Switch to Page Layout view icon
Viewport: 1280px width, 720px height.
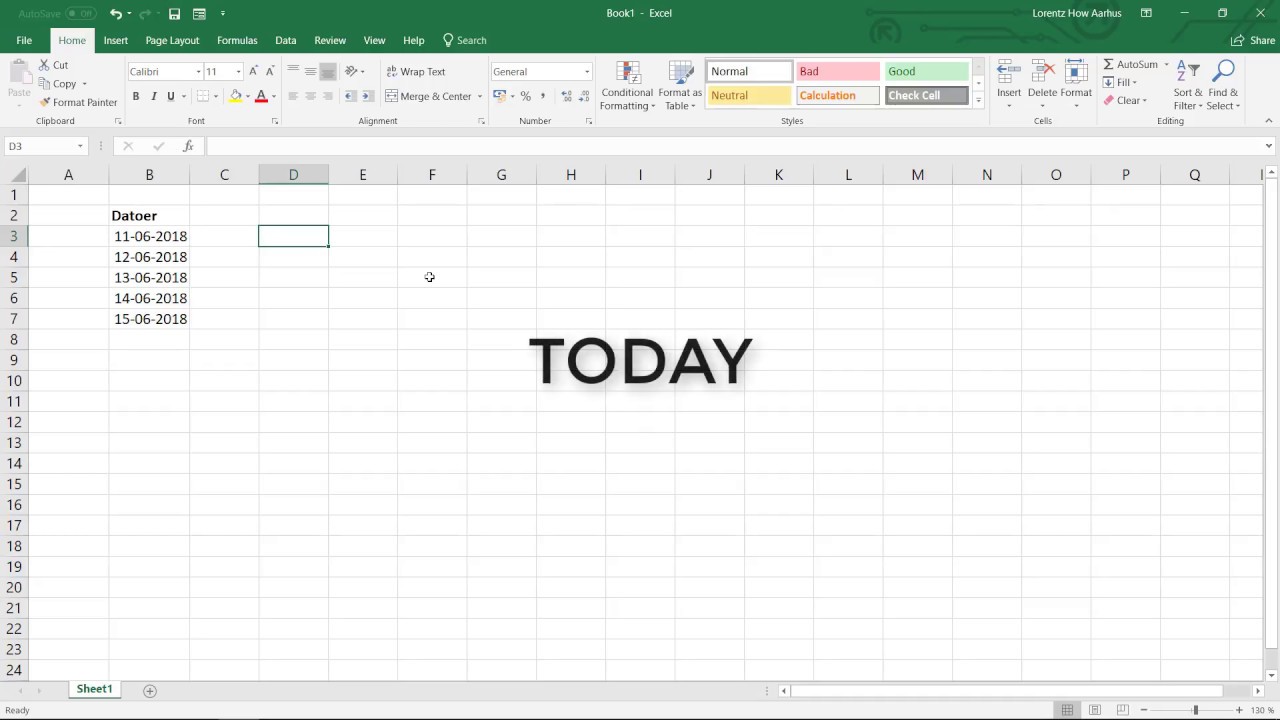(1095, 710)
